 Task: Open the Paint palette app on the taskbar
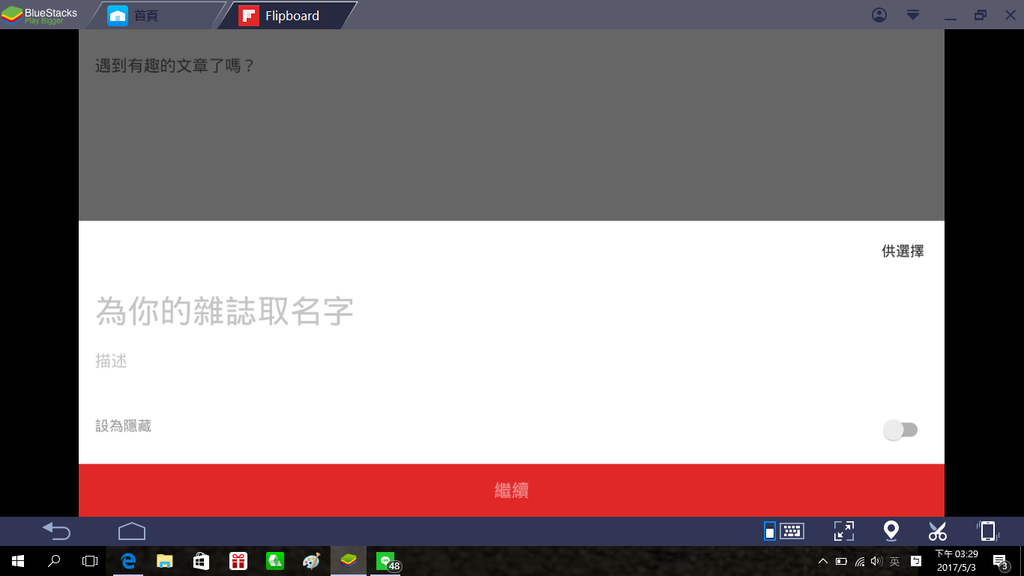(312, 561)
